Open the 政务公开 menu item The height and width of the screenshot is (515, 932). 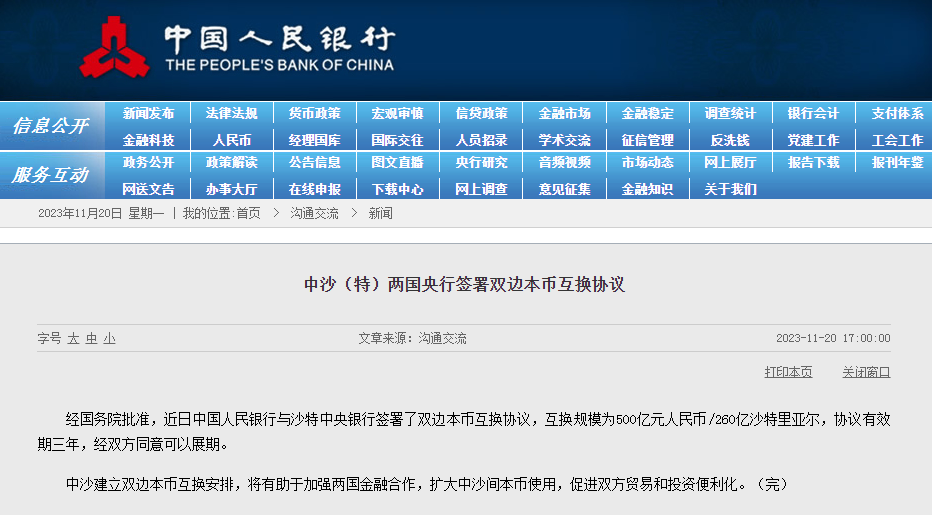[x=148, y=162]
